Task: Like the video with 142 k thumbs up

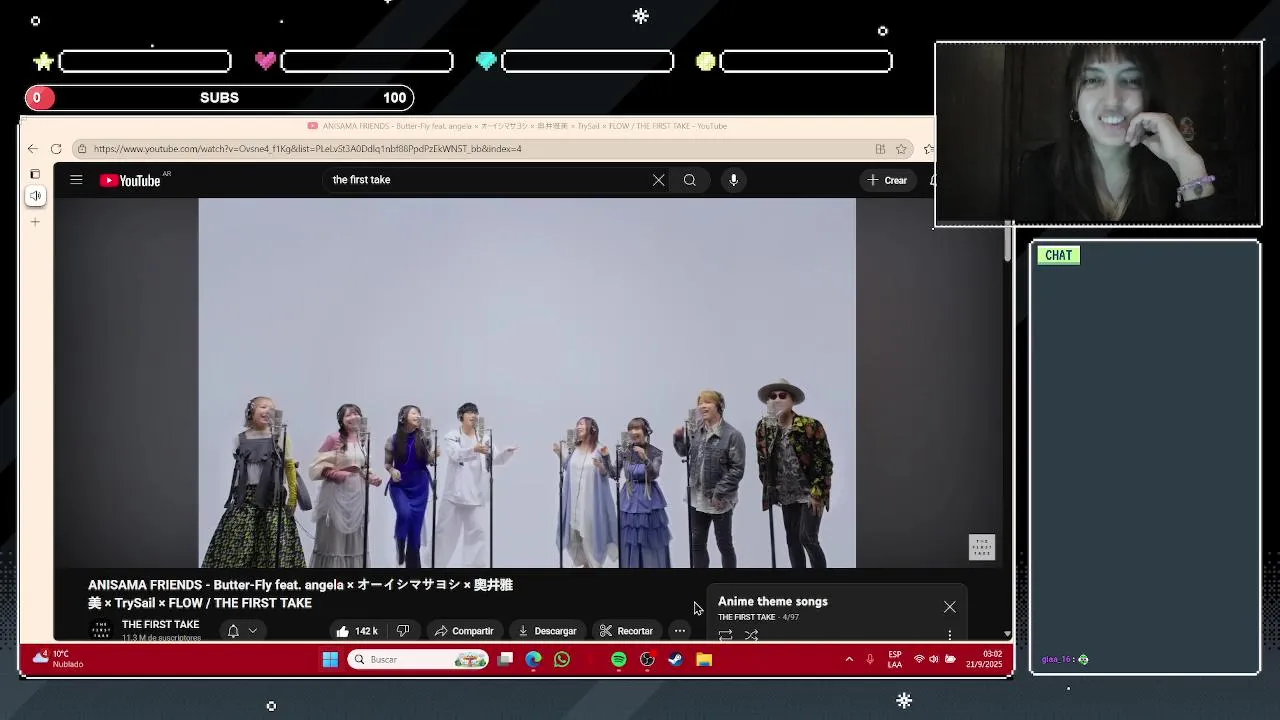Action: (x=357, y=631)
